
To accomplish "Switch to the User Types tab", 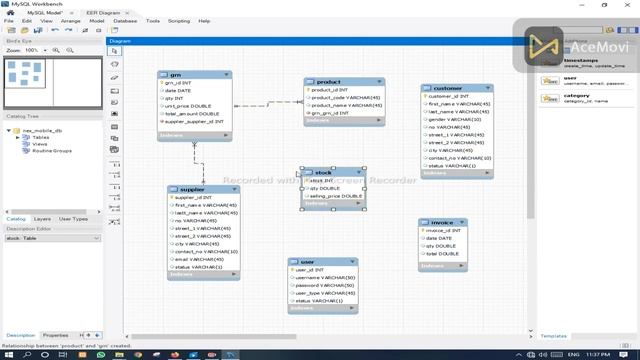I will coord(73,219).
